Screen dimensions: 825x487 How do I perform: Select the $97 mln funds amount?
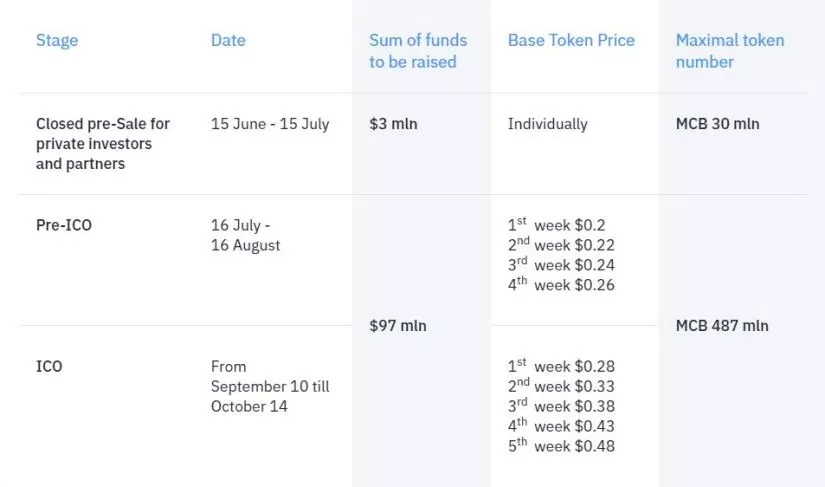(x=398, y=326)
